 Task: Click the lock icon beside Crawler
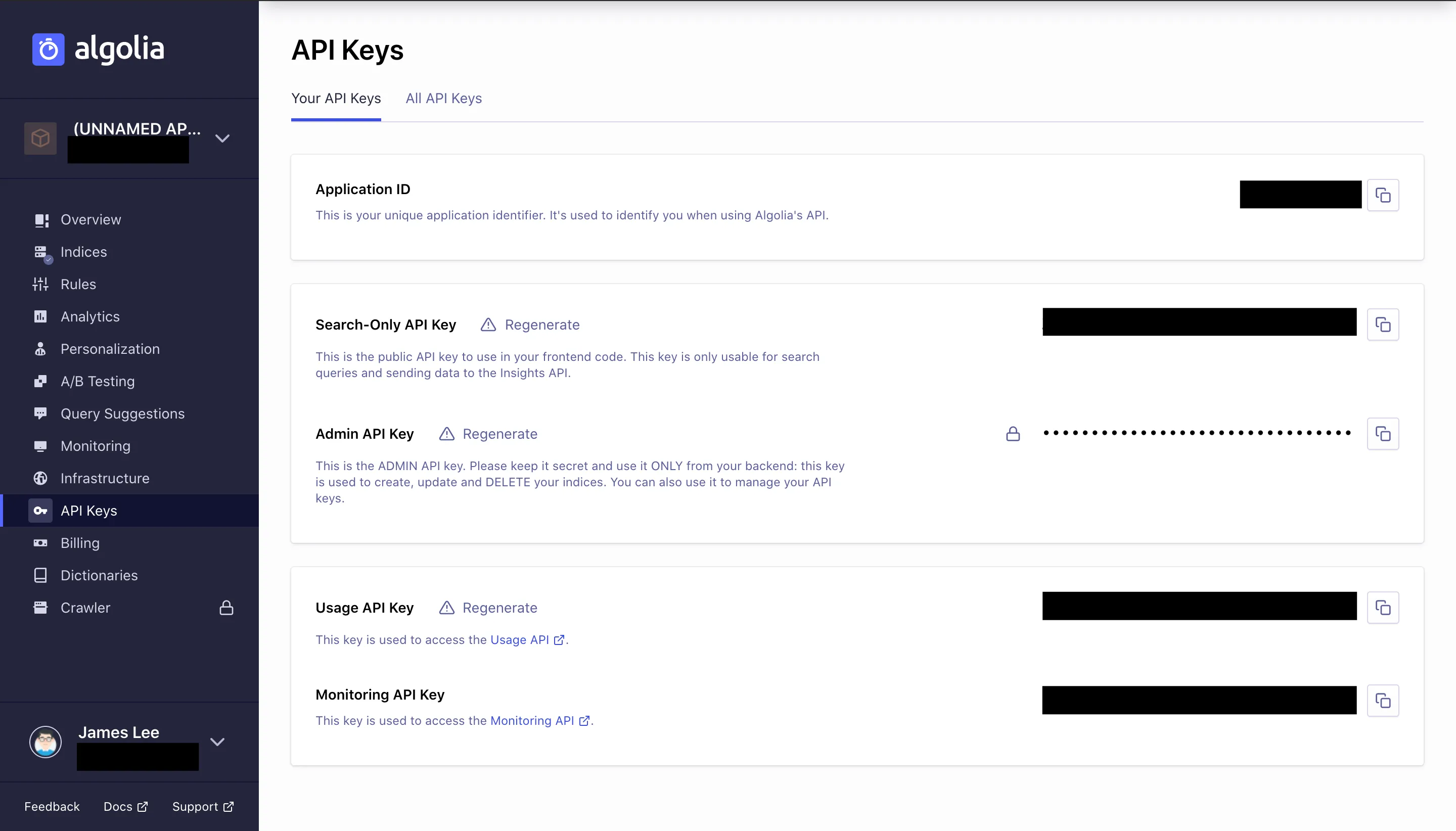226,608
